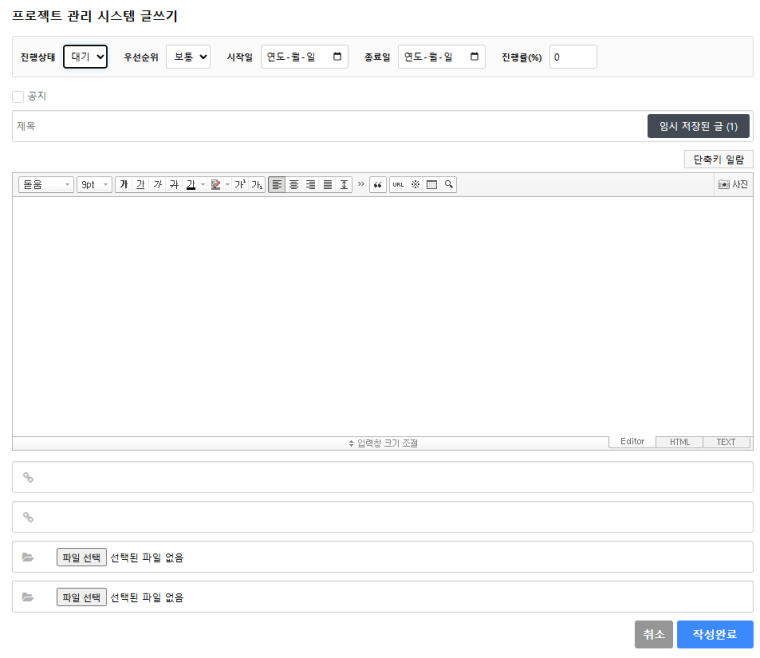Click the 작성완료 submit button
Image resolution: width=760 pixels, height=658 pixels.
[x=714, y=635]
